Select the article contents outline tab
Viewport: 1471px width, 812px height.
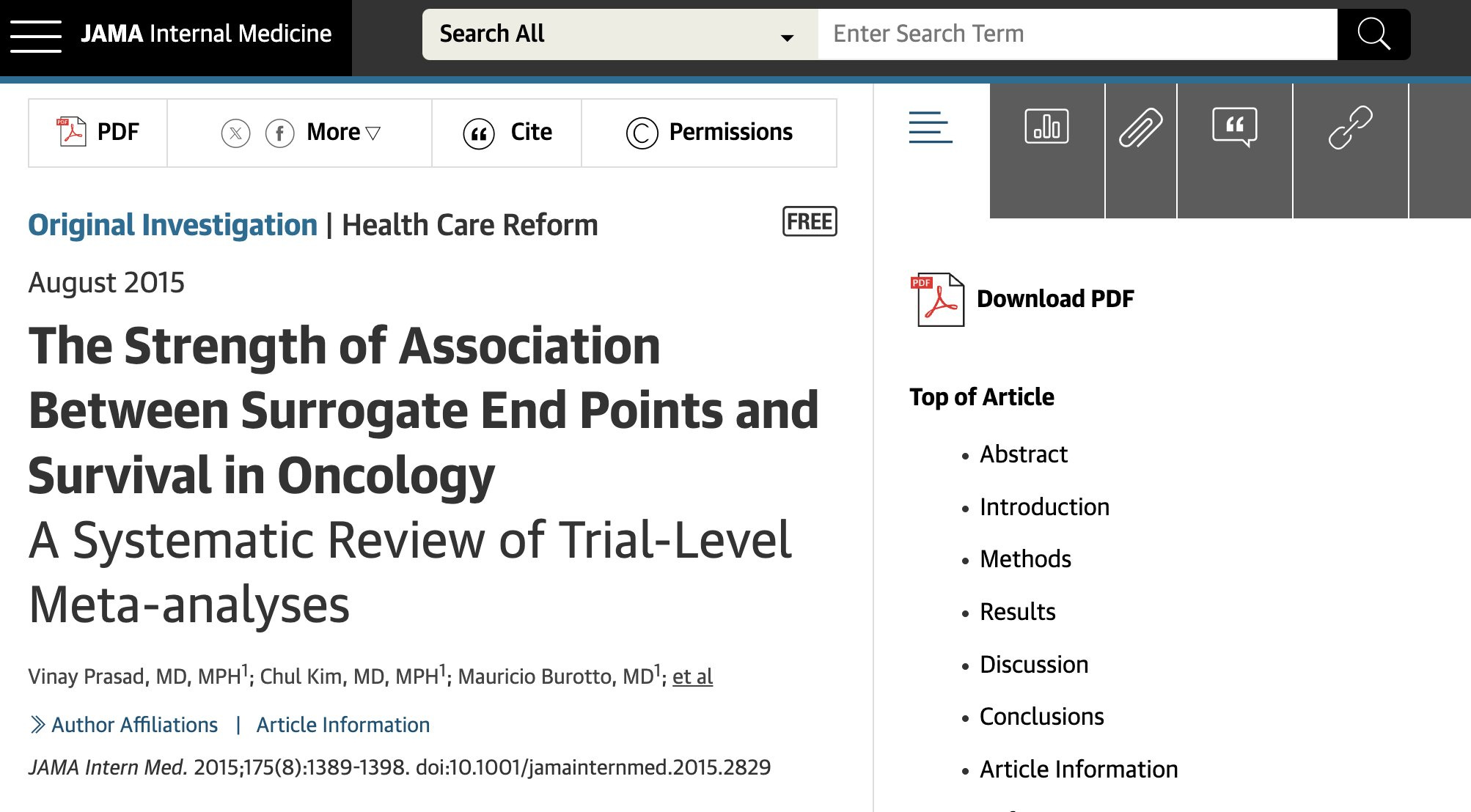pos(931,128)
